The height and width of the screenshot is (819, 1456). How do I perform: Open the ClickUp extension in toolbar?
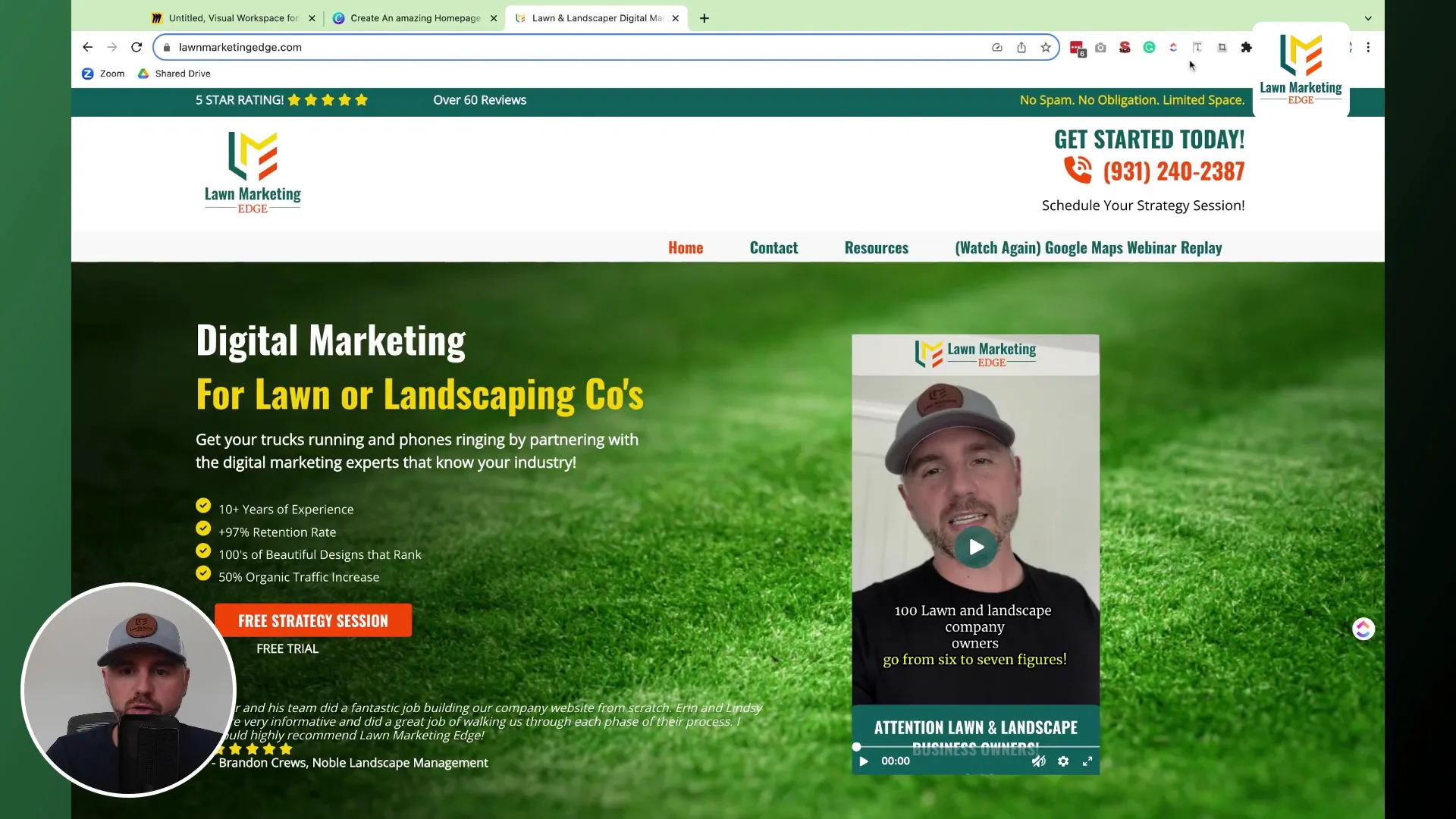1173,47
